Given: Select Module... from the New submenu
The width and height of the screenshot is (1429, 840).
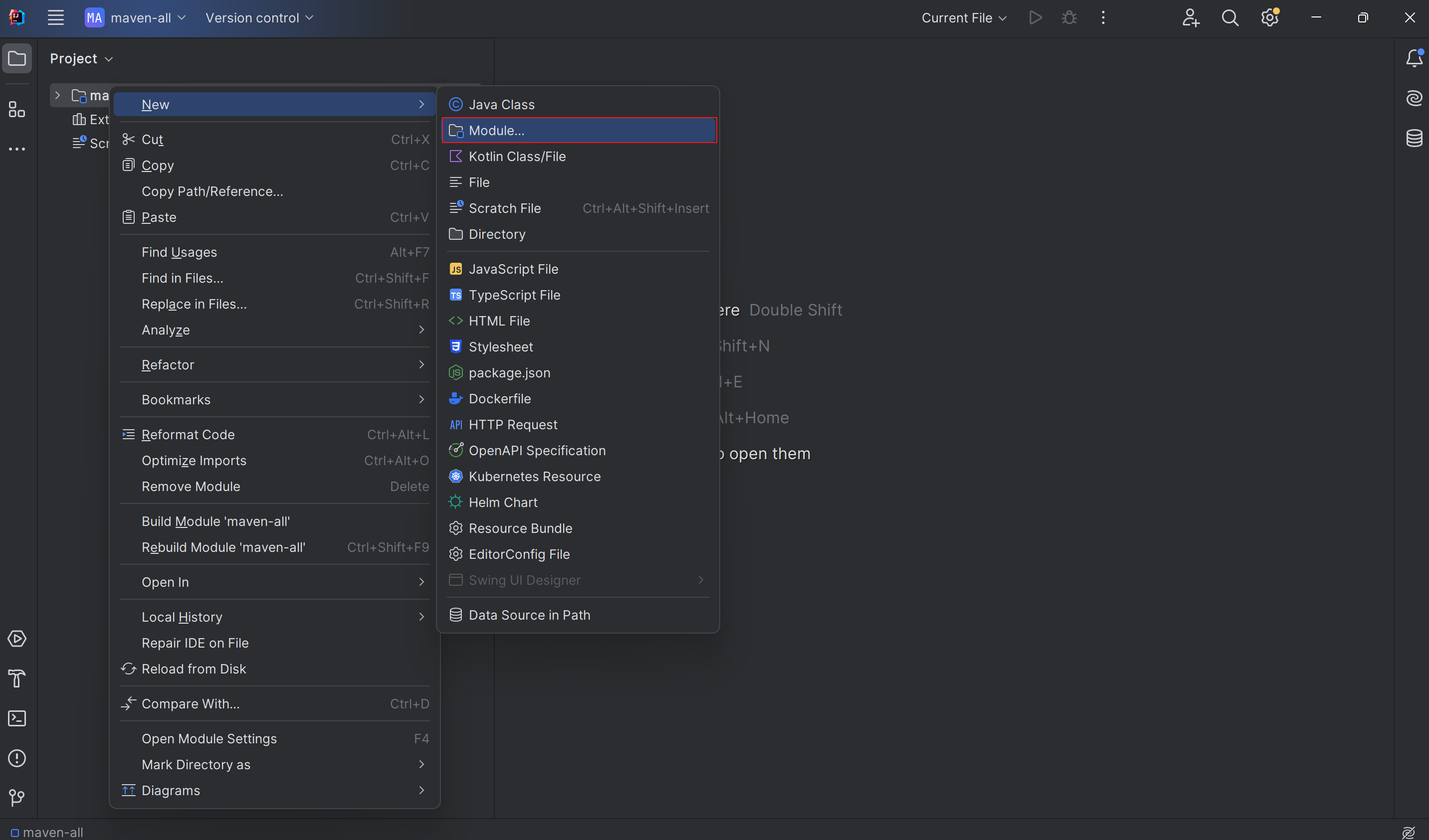Looking at the screenshot, I should [x=579, y=130].
